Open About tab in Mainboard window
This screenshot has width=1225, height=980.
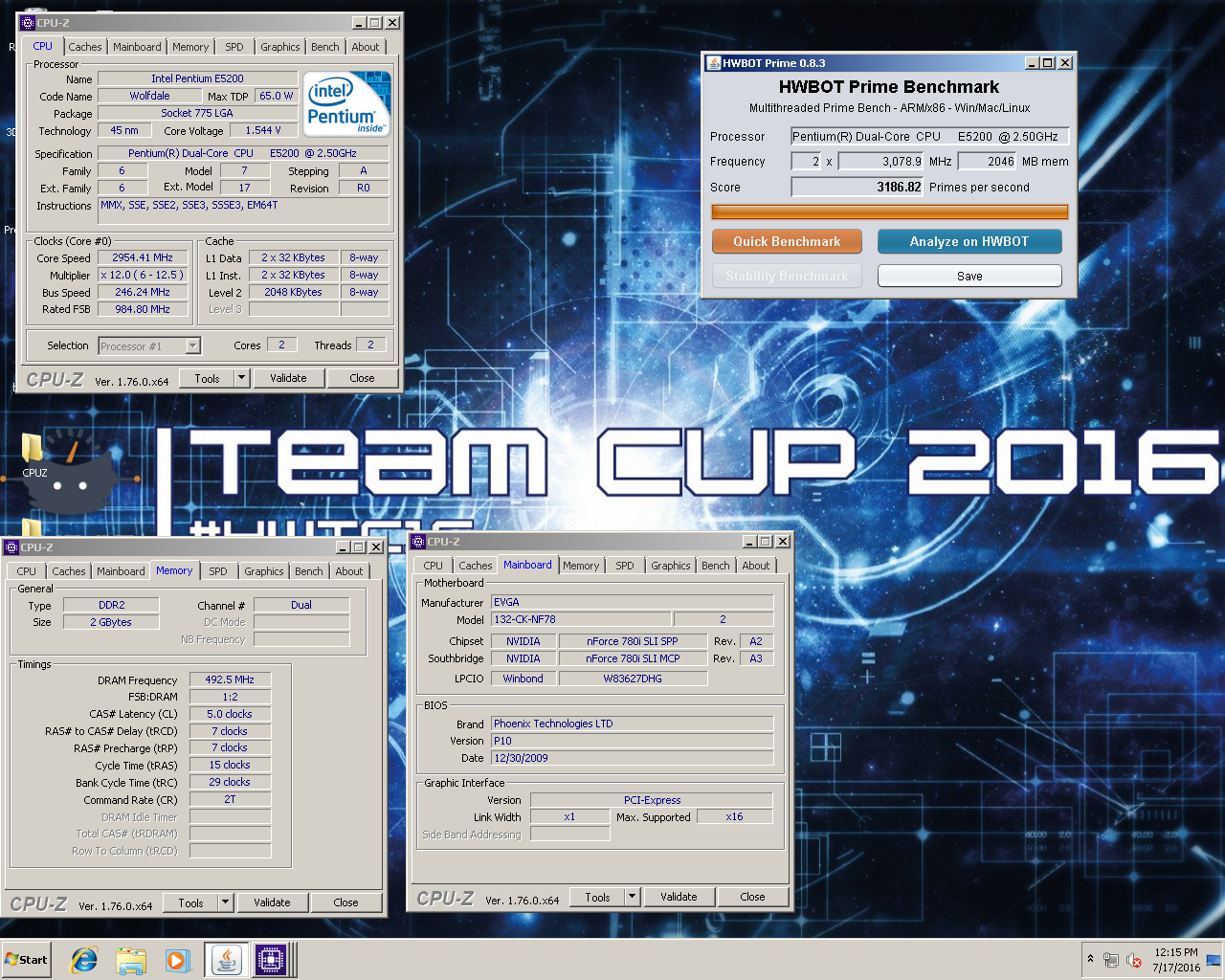[x=756, y=566]
